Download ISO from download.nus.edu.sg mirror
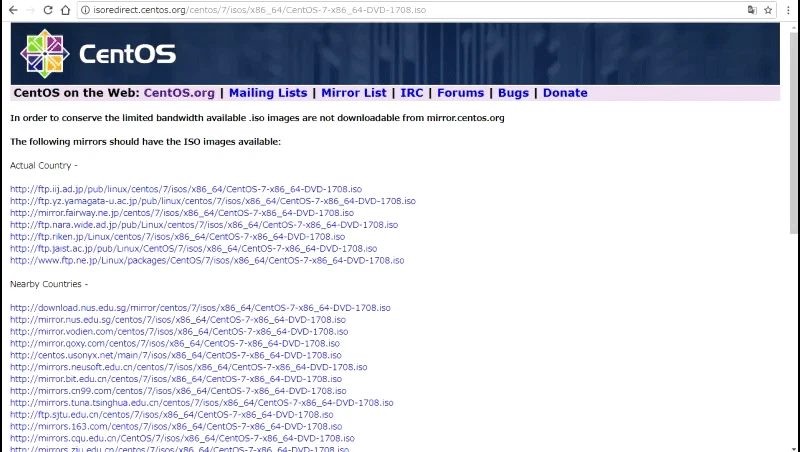Image resolution: width=800 pixels, height=452 pixels. [200, 308]
